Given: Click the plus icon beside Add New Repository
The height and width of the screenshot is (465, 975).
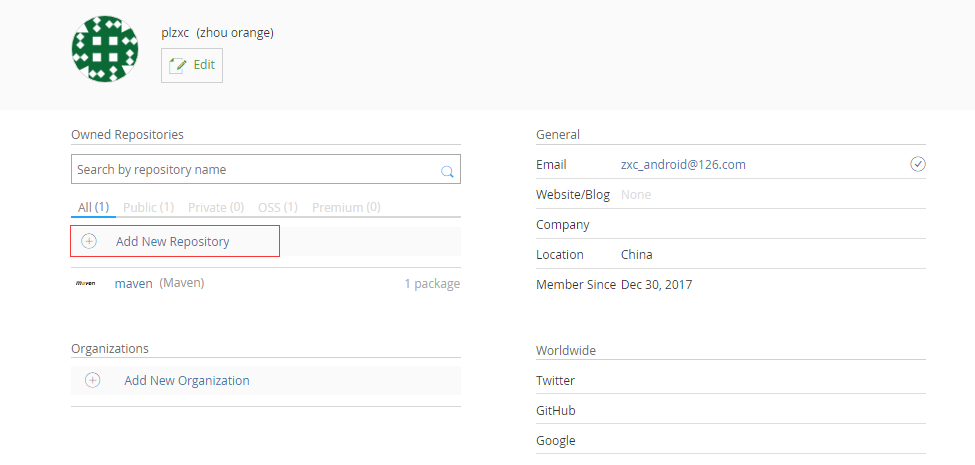Looking at the screenshot, I should 89,241.
